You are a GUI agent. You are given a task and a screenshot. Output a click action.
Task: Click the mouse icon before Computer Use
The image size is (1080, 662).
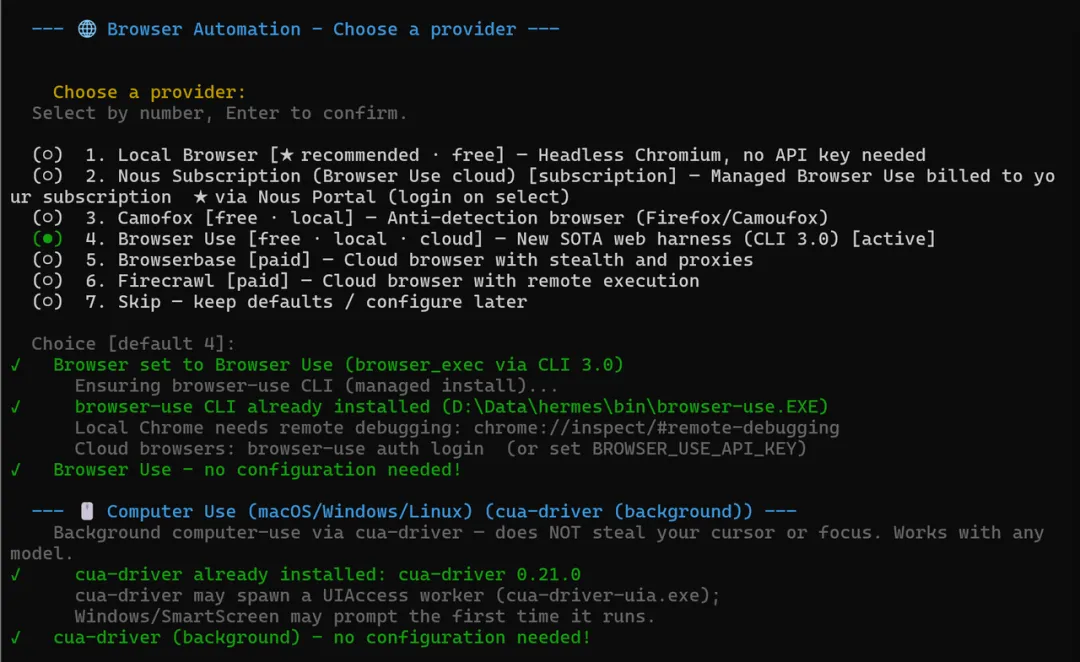[x=87, y=511]
